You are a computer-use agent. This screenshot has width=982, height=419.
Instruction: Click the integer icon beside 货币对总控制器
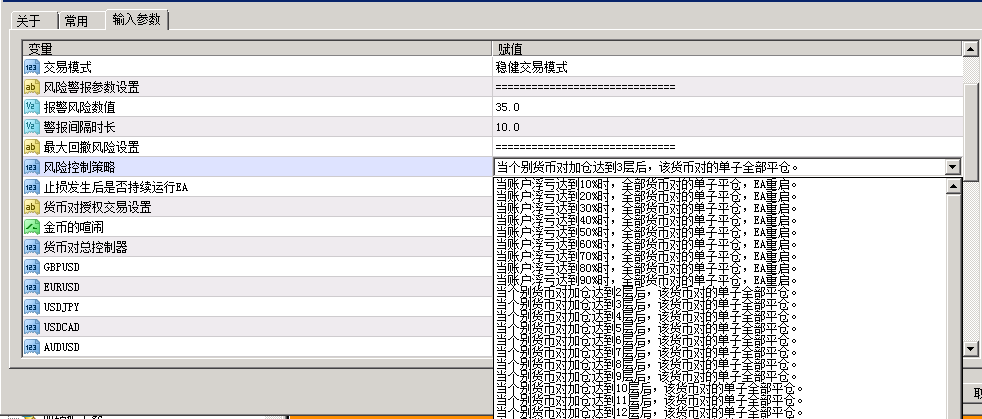[x=32, y=247]
